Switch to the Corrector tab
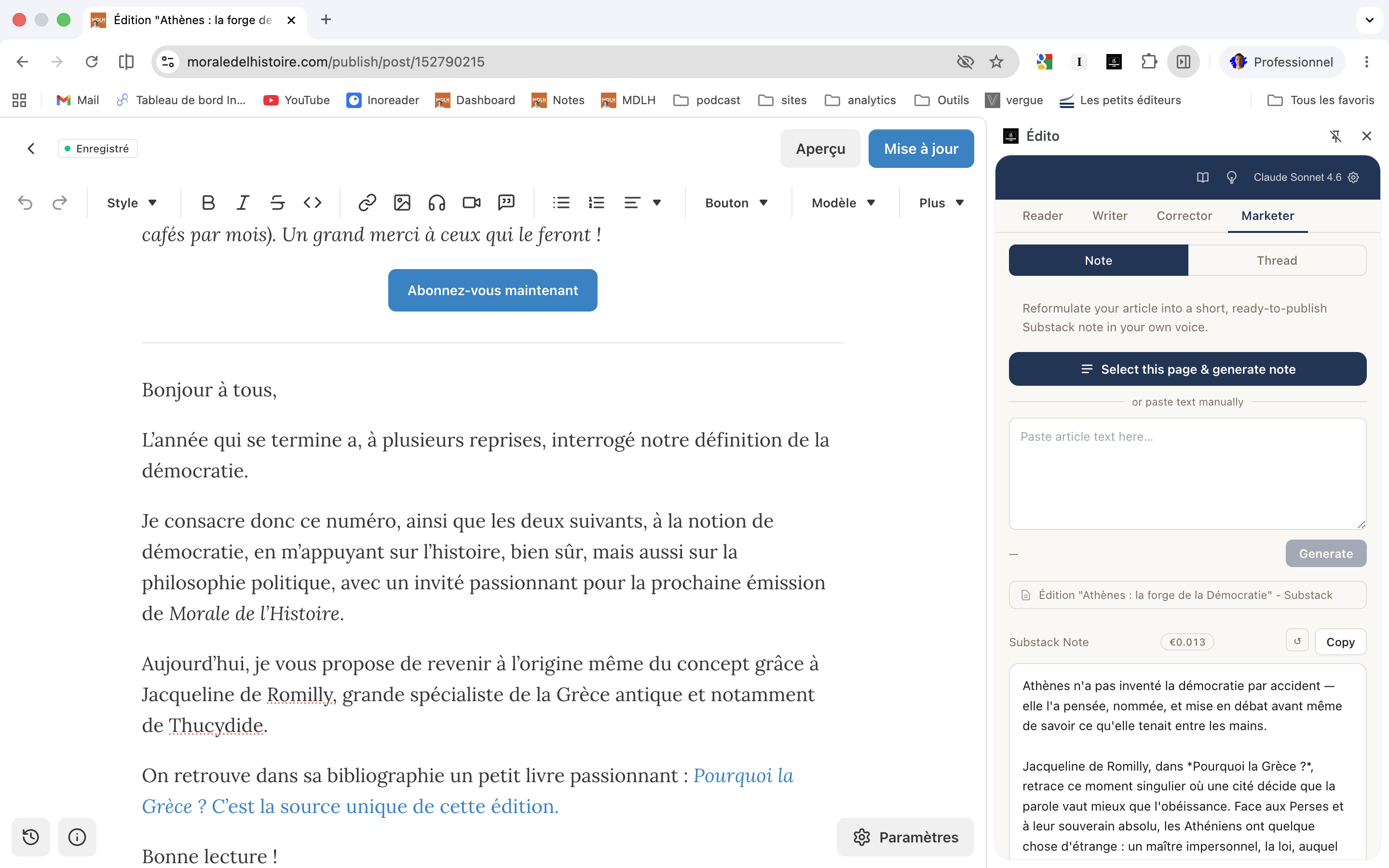The height and width of the screenshot is (868, 1389). 1184,216
